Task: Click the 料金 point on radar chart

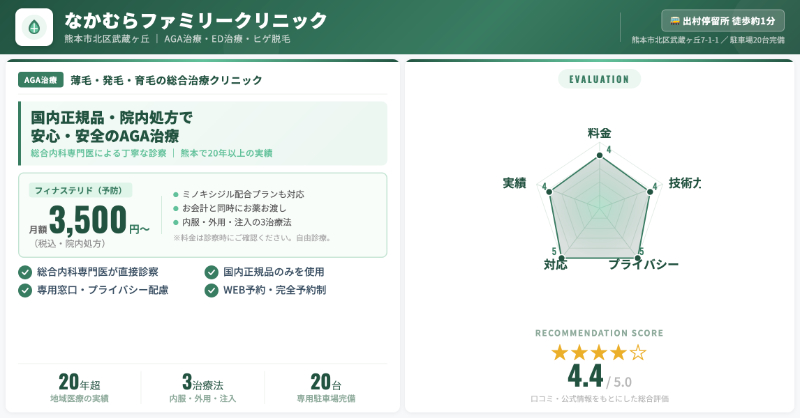Action: pyautogui.click(x=599, y=155)
